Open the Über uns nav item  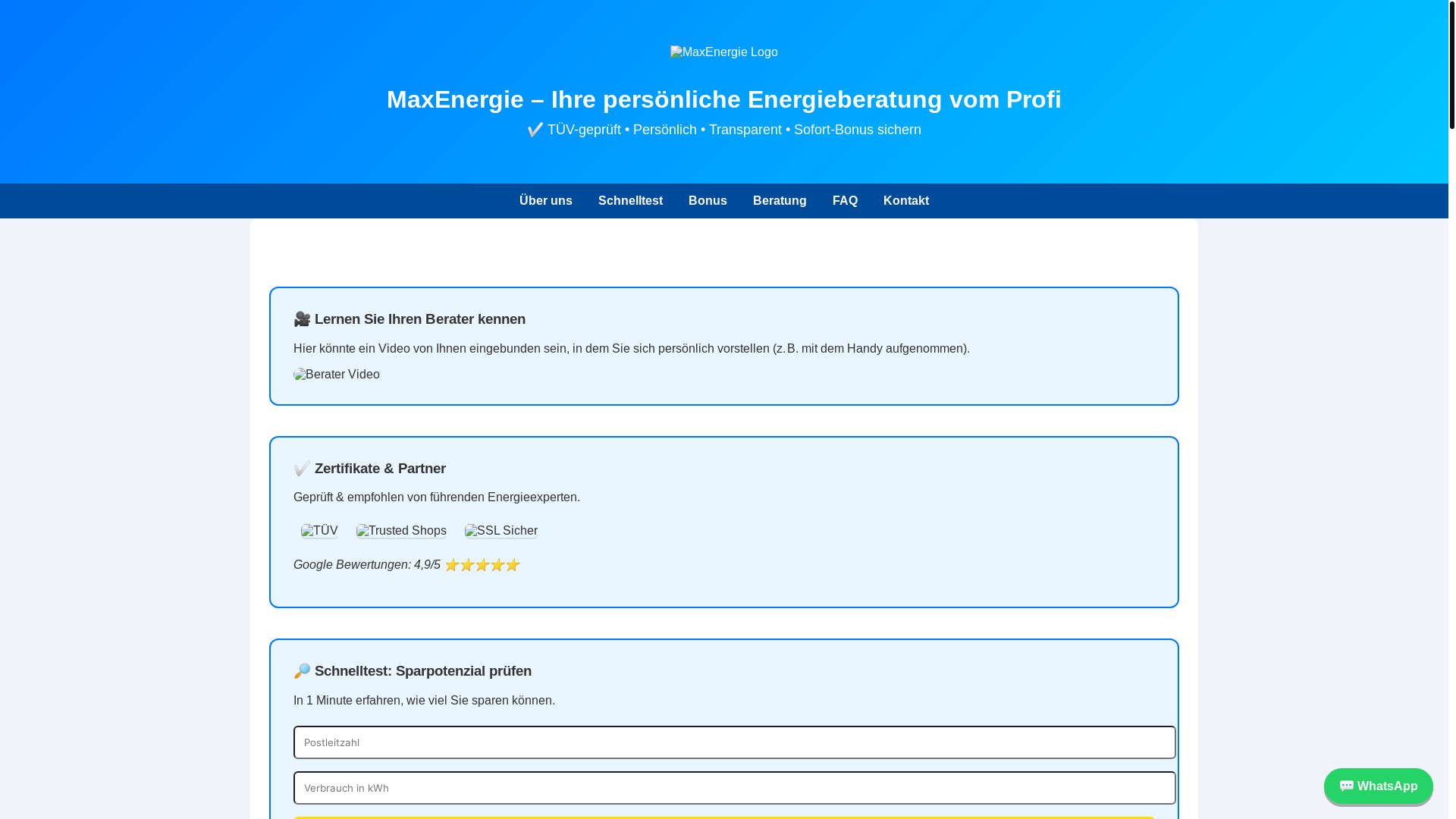point(545,201)
